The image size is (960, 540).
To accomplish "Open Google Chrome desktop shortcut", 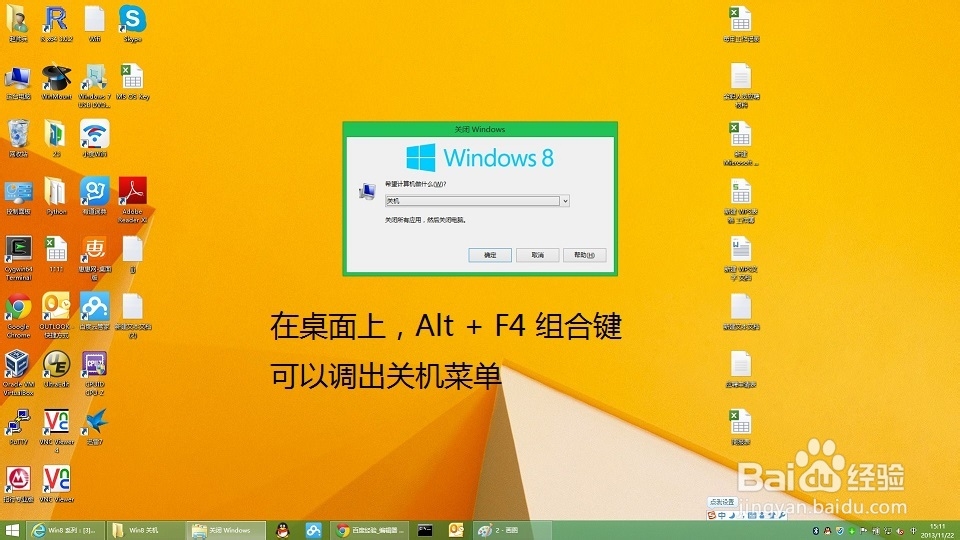I will tap(18, 315).
